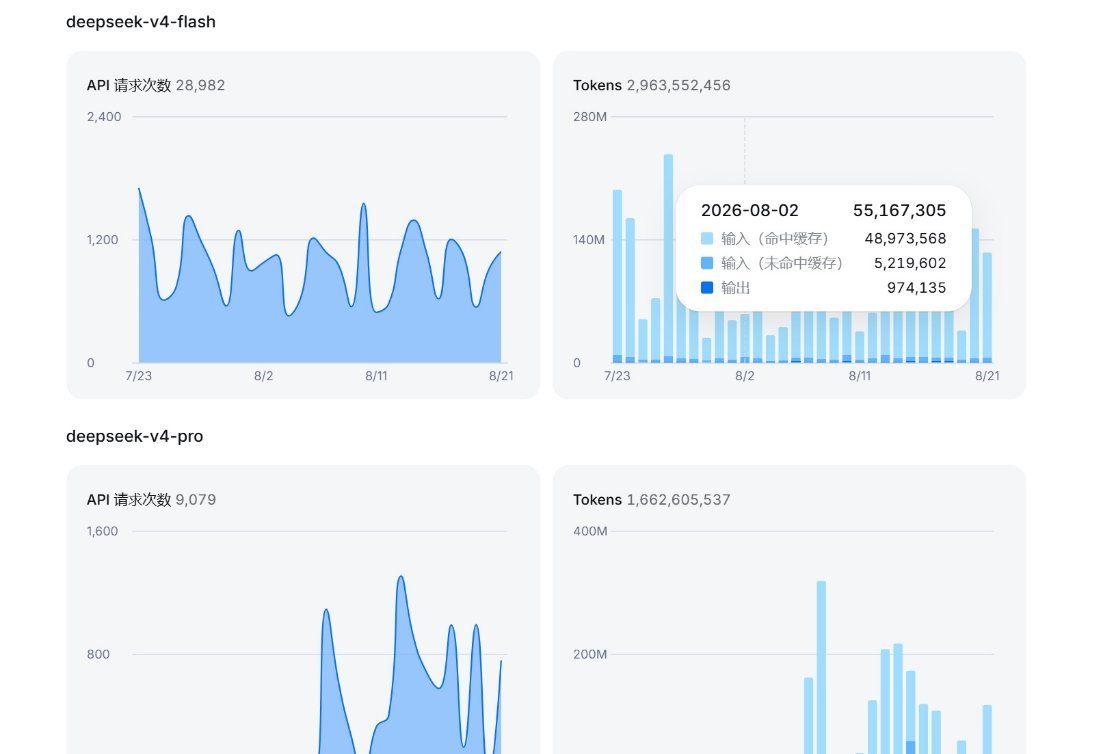Click the last bar in flash Tokens chart
Viewport: 1116px width, 754px height.
[x=987, y=308]
